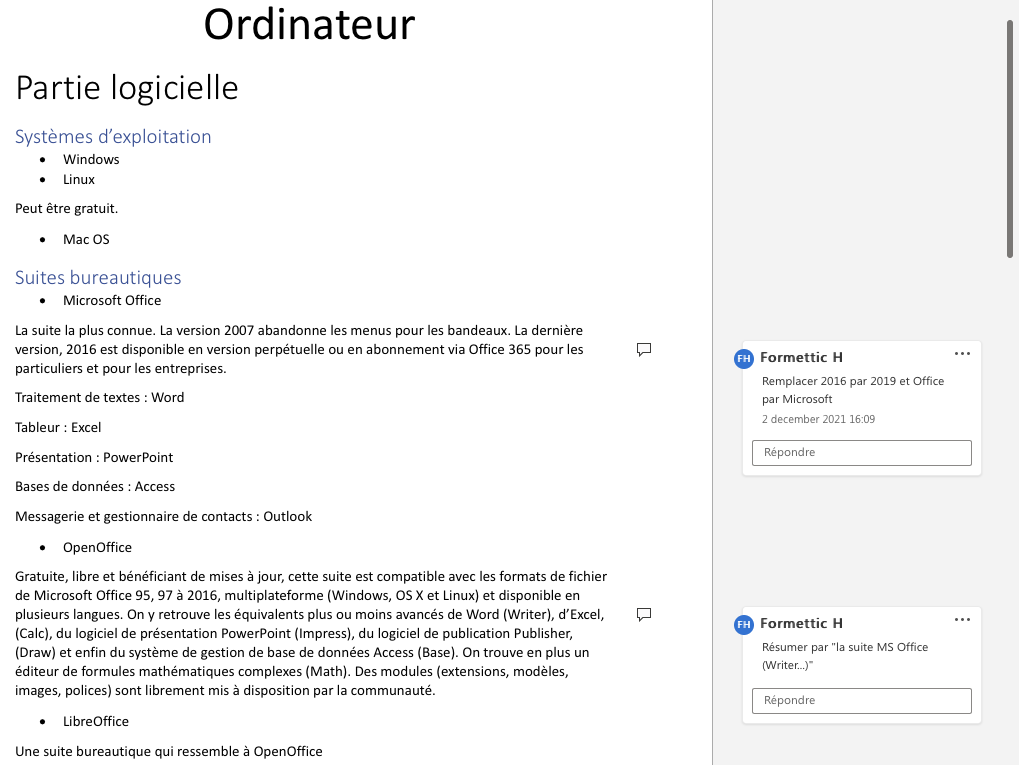Viewport: 1019px width, 765px height.
Task: Click author name 'Formettic H' on the 'Remplacer 2016' comment
Action: click(x=801, y=357)
